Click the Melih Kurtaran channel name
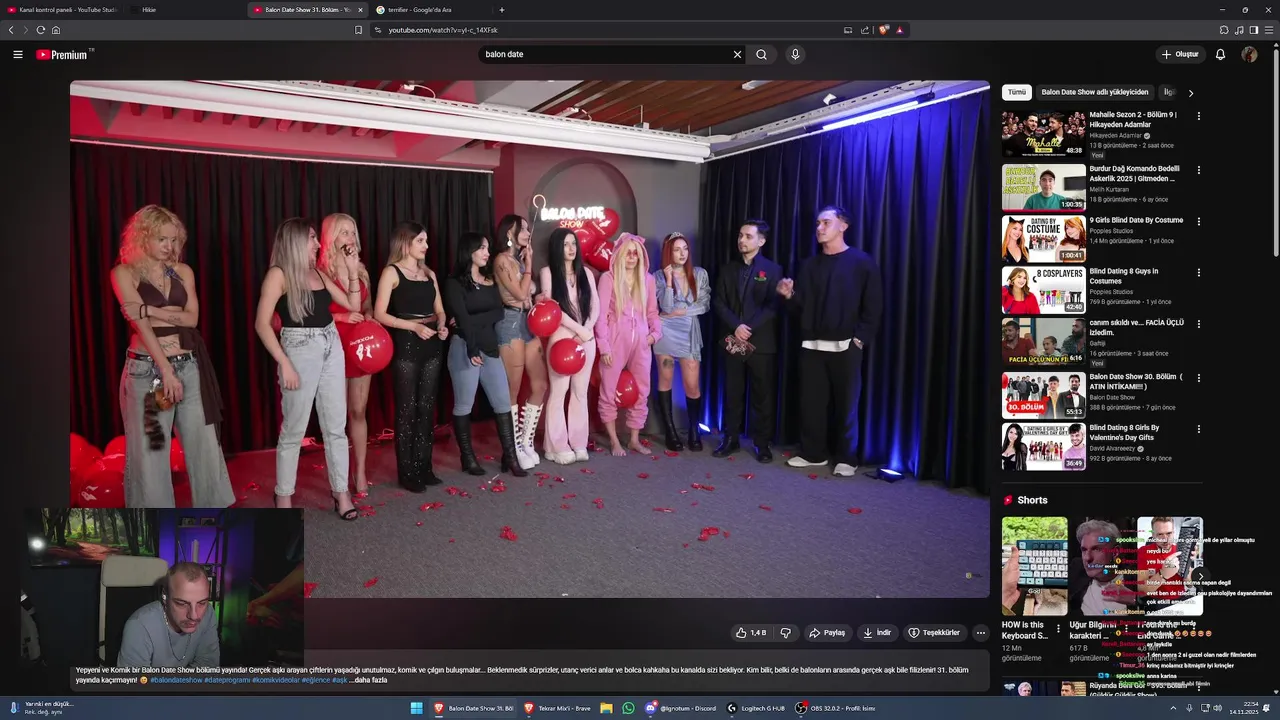 click(x=1109, y=189)
